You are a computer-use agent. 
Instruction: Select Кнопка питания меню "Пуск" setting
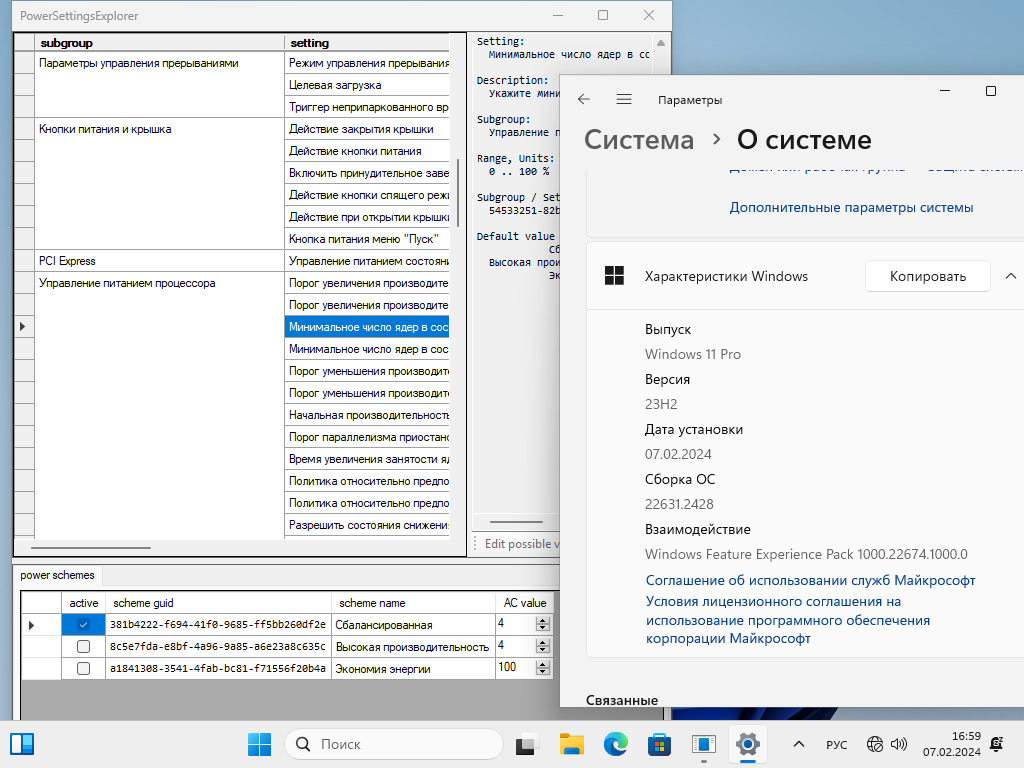tap(367, 239)
